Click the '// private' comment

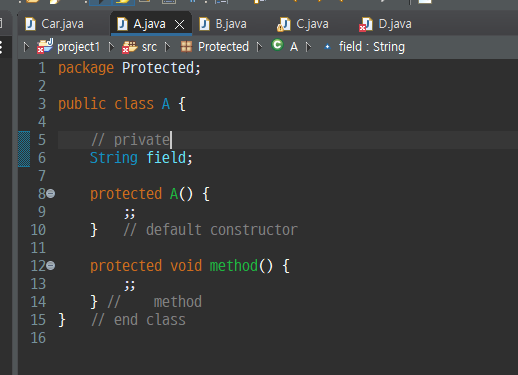coord(130,140)
